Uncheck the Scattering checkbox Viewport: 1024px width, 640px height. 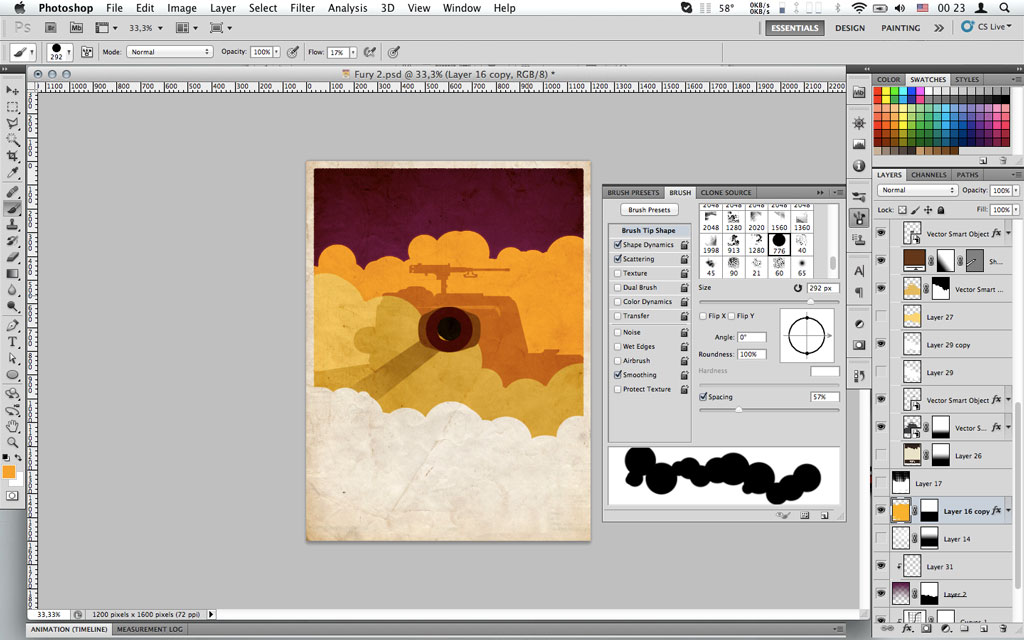618,259
